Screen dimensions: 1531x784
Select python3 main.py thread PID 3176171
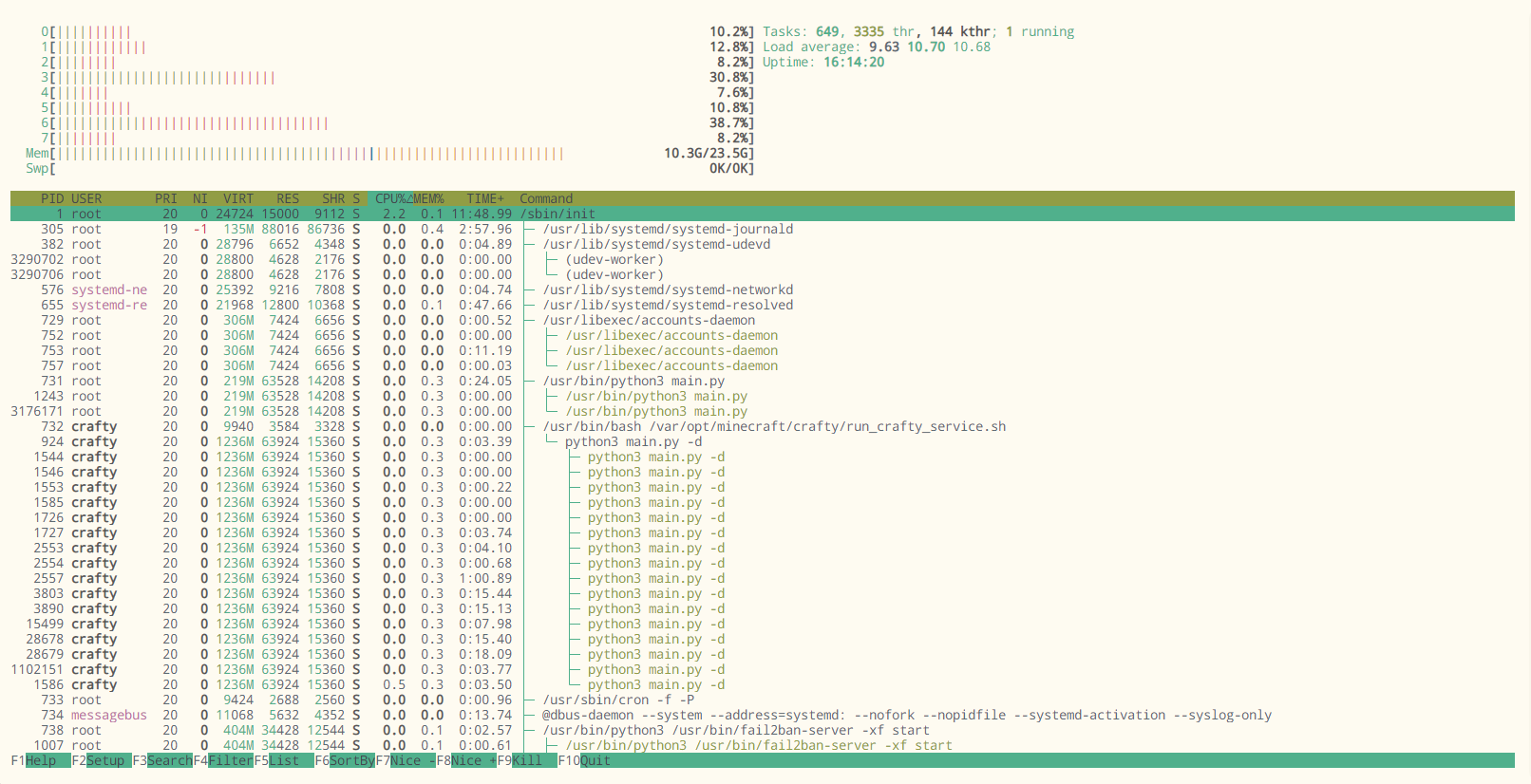[x=763, y=411]
